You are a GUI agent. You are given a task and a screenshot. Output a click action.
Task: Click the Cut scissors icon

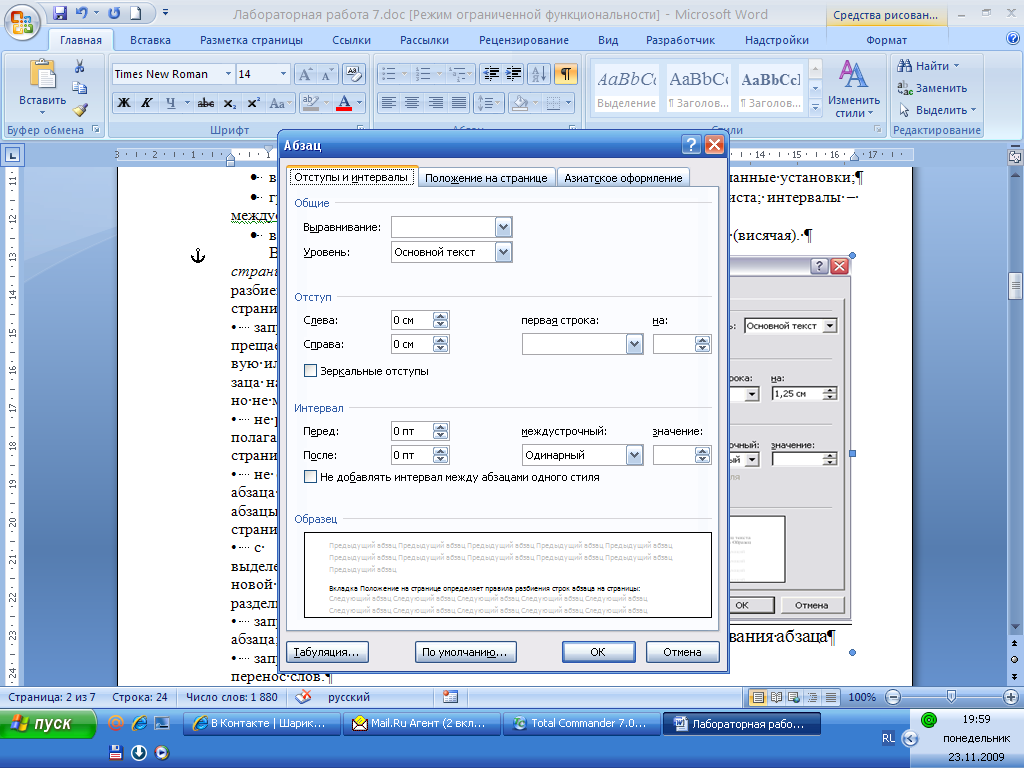[x=80, y=67]
